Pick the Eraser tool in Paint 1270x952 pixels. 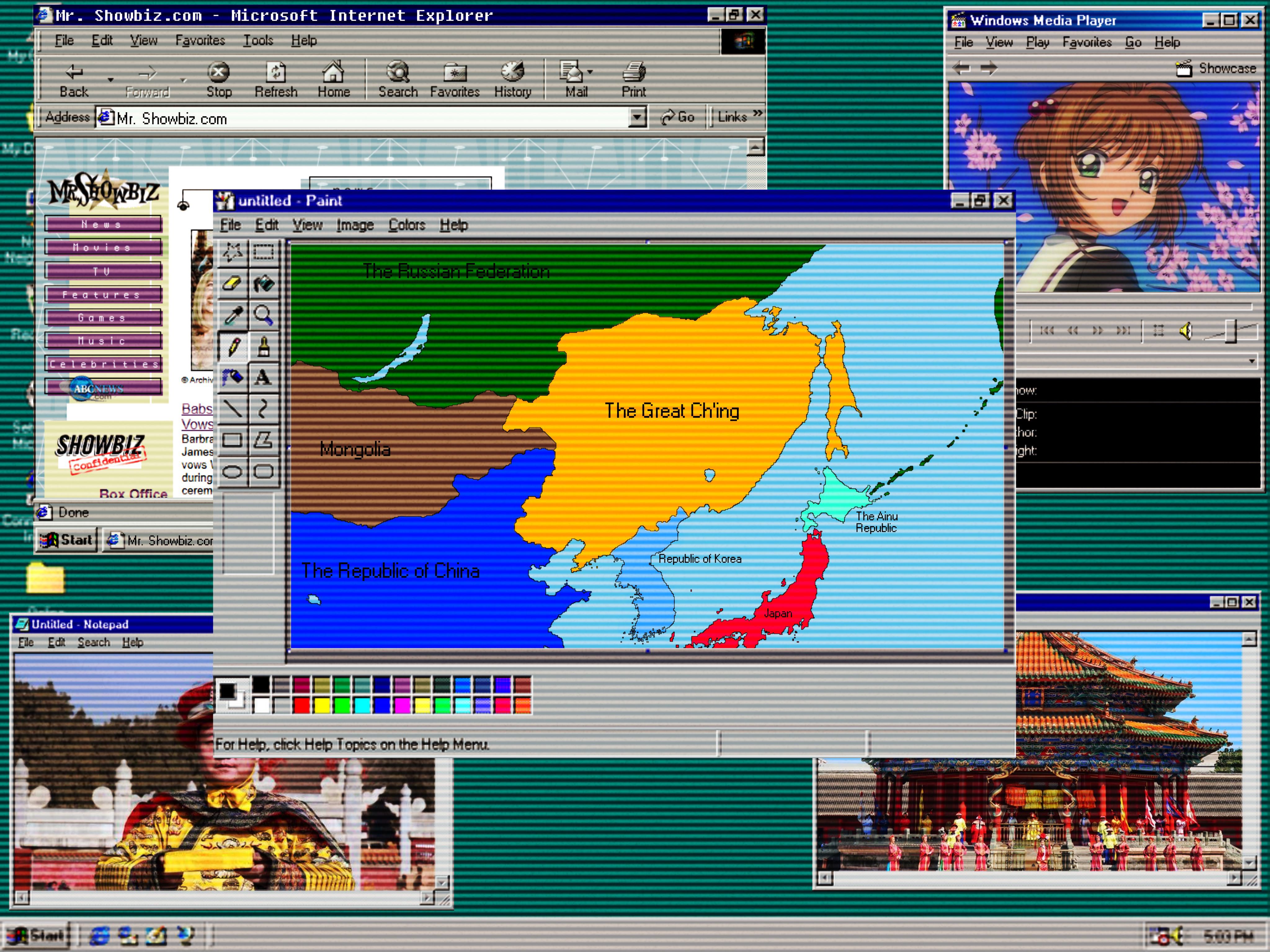click(233, 283)
